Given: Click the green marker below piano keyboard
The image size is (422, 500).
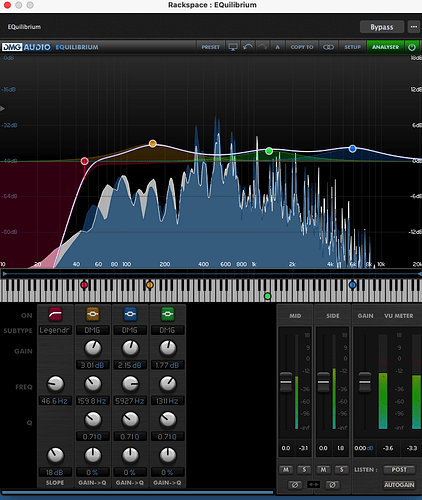Looking at the screenshot, I should click(267, 296).
